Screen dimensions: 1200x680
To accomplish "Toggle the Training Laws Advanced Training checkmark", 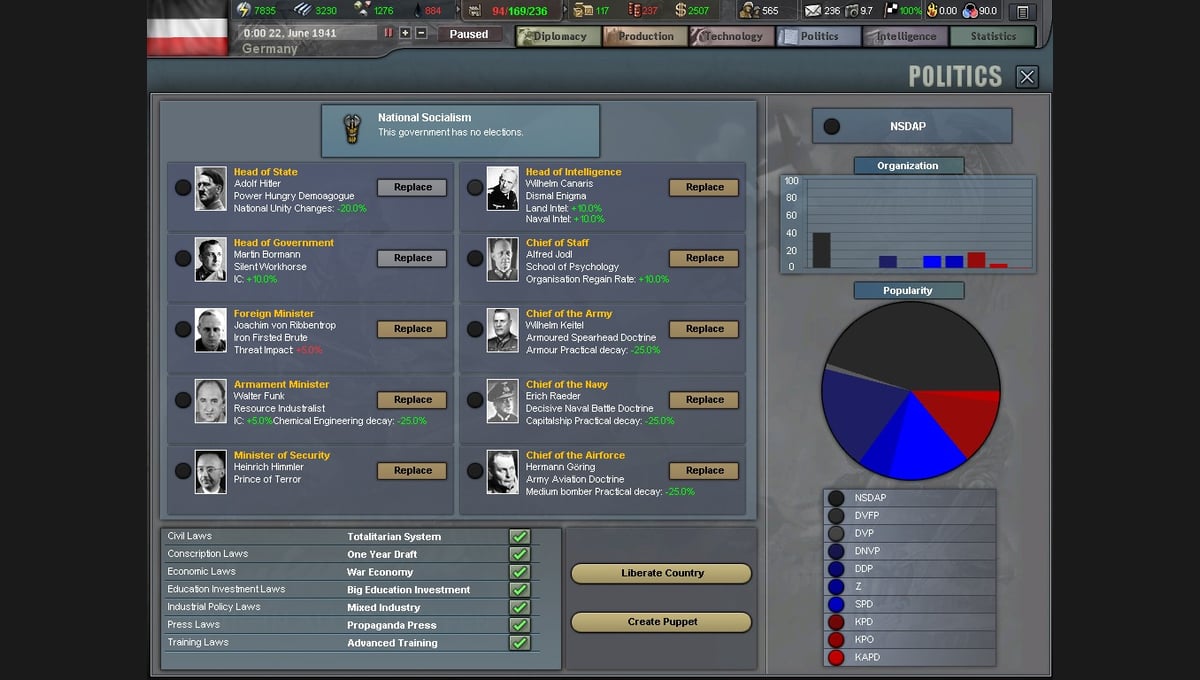I will pos(519,643).
